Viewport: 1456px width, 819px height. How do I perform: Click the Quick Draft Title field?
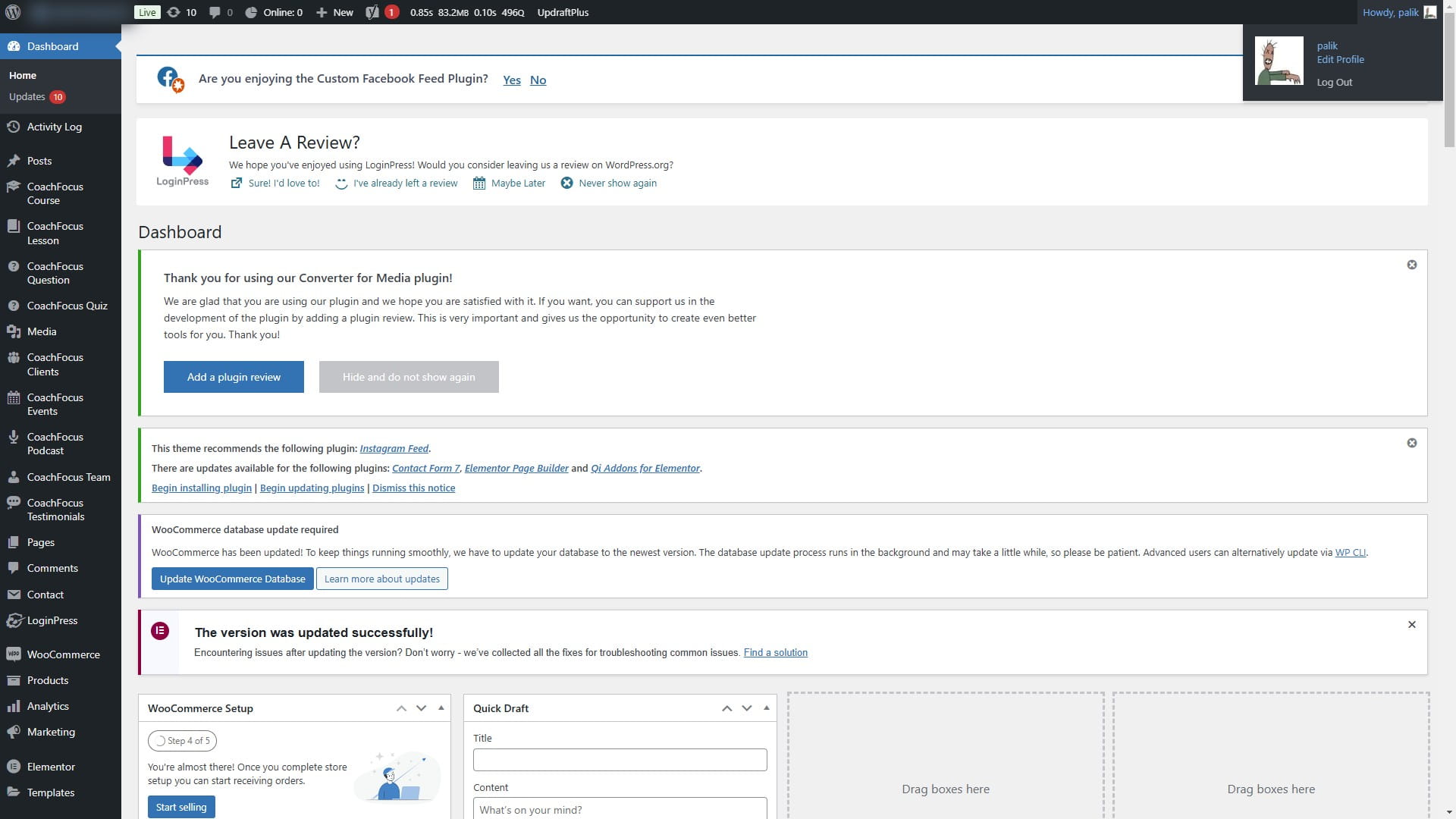click(620, 760)
